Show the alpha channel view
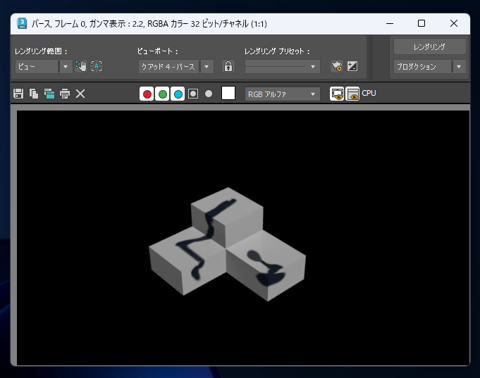Viewport: 480px width, 378px height. 193,94
